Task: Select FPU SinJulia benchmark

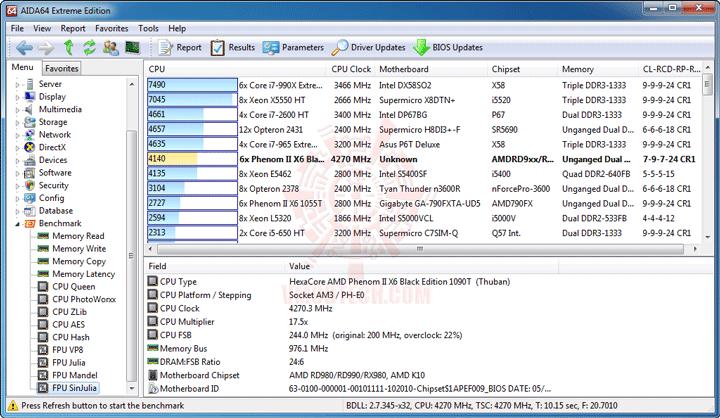Action: pos(74,388)
